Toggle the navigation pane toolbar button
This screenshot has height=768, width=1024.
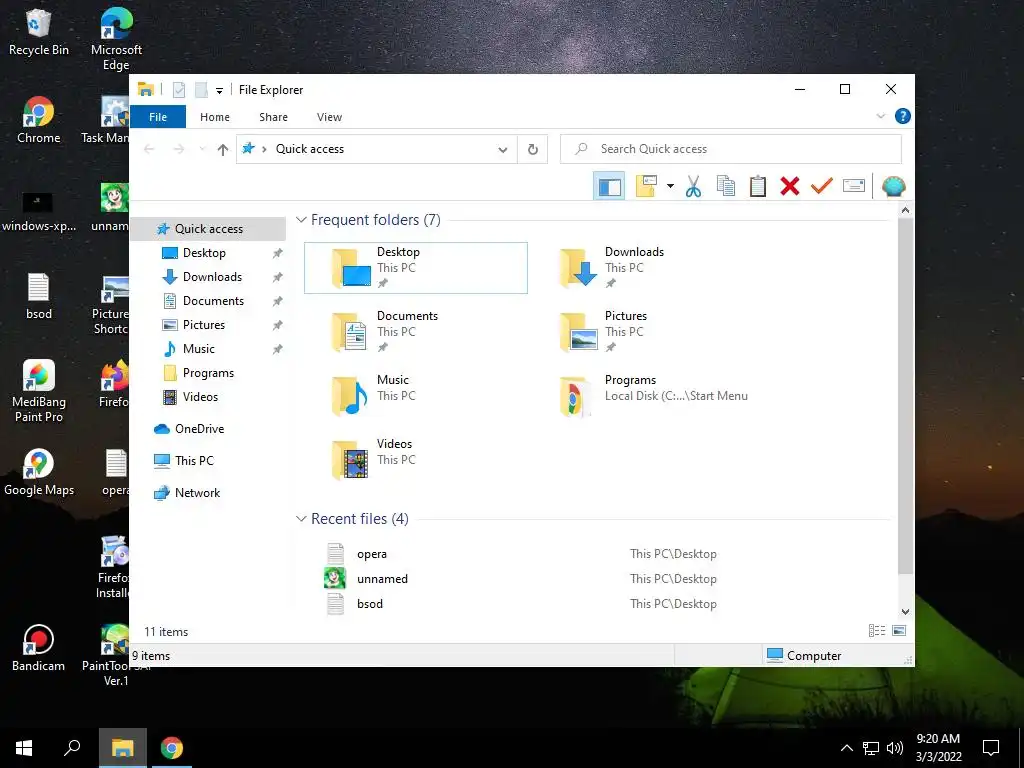[609, 187]
